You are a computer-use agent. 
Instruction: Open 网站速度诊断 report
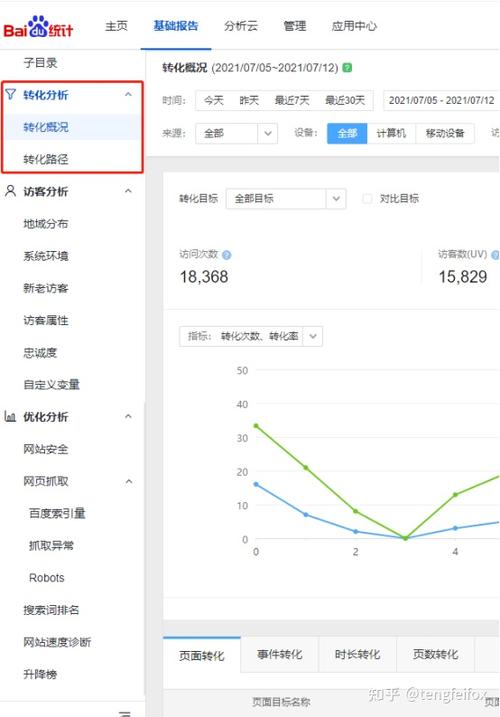coord(57,642)
